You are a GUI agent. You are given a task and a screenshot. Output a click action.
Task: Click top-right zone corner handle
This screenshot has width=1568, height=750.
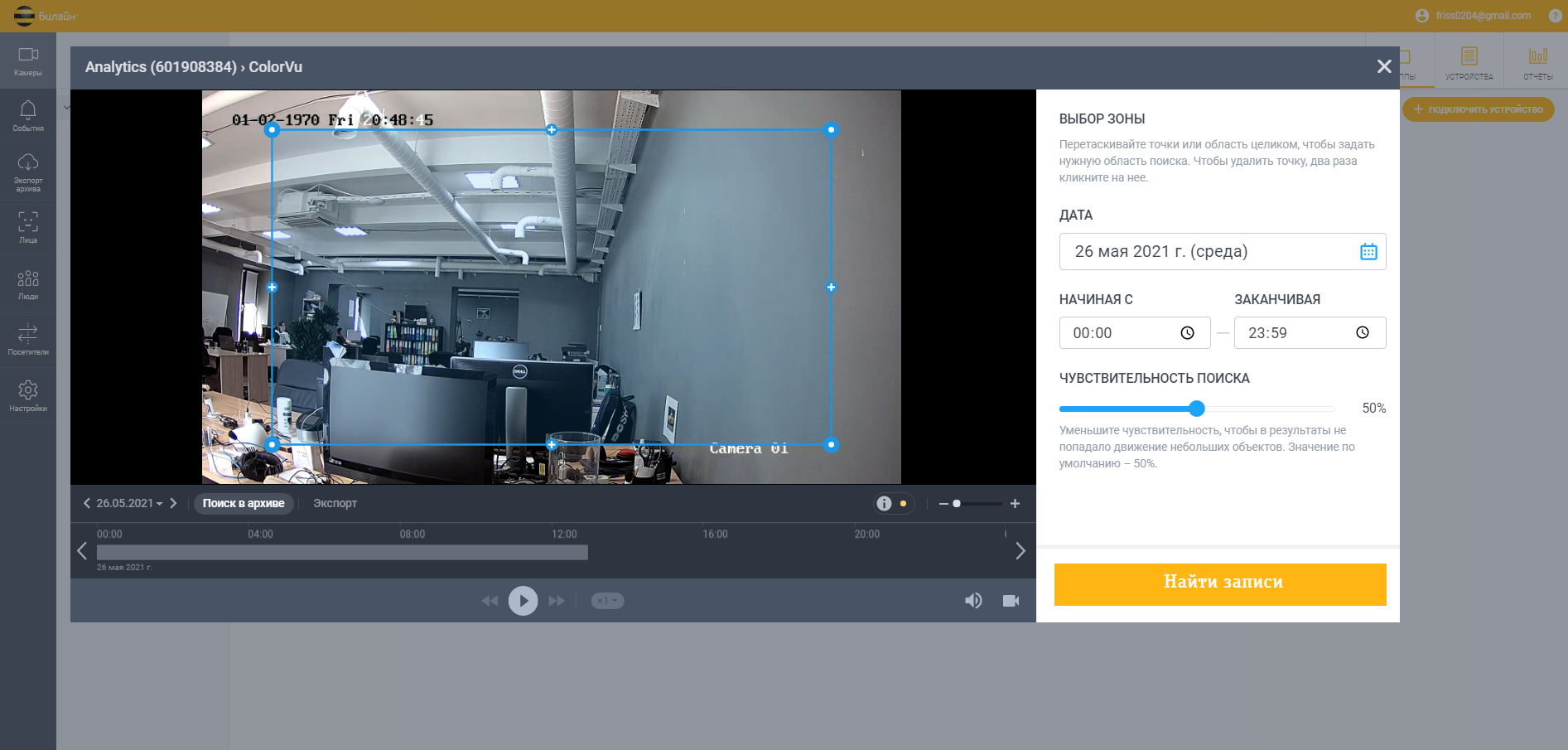pyautogui.click(x=832, y=129)
